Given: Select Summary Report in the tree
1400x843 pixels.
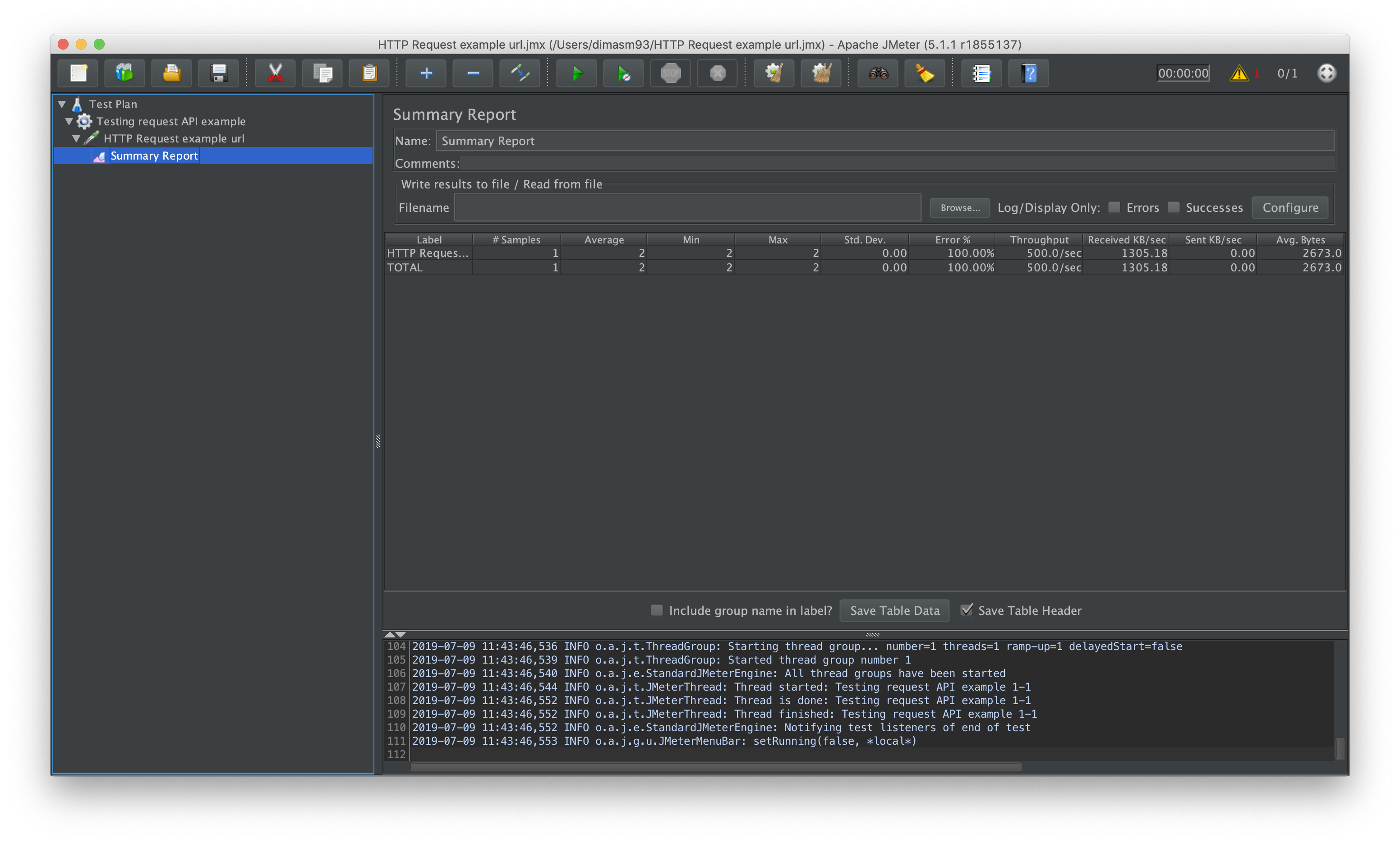Looking at the screenshot, I should 154,156.
